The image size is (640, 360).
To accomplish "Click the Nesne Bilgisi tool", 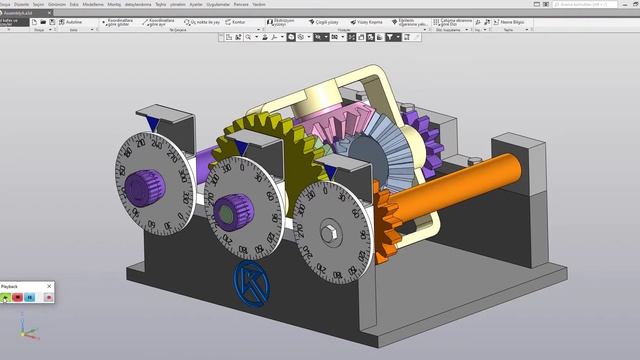I will [x=509, y=22].
